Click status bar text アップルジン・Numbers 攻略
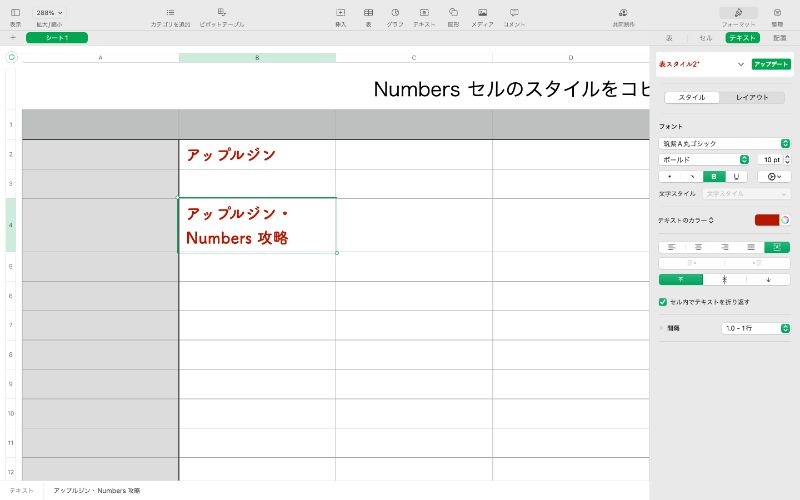Screen dimensions: 800x500 pyautogui.click(x=96, y=490)
